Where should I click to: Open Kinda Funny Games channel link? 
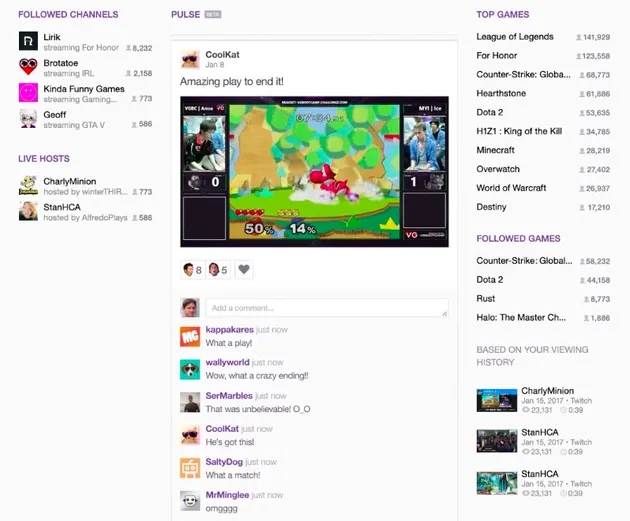[x=84, y=89]
